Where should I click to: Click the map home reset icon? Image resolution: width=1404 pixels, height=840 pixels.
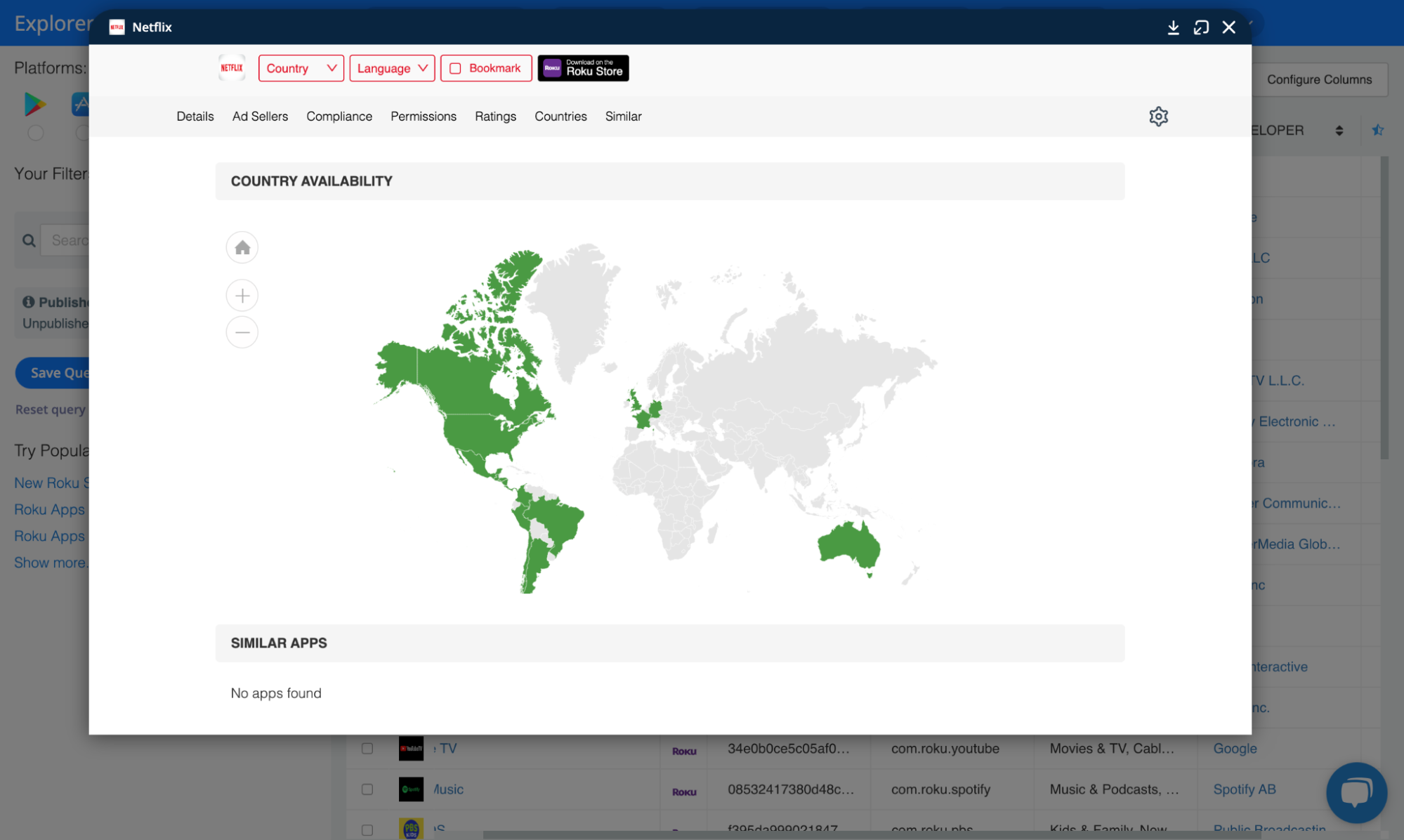242,247
